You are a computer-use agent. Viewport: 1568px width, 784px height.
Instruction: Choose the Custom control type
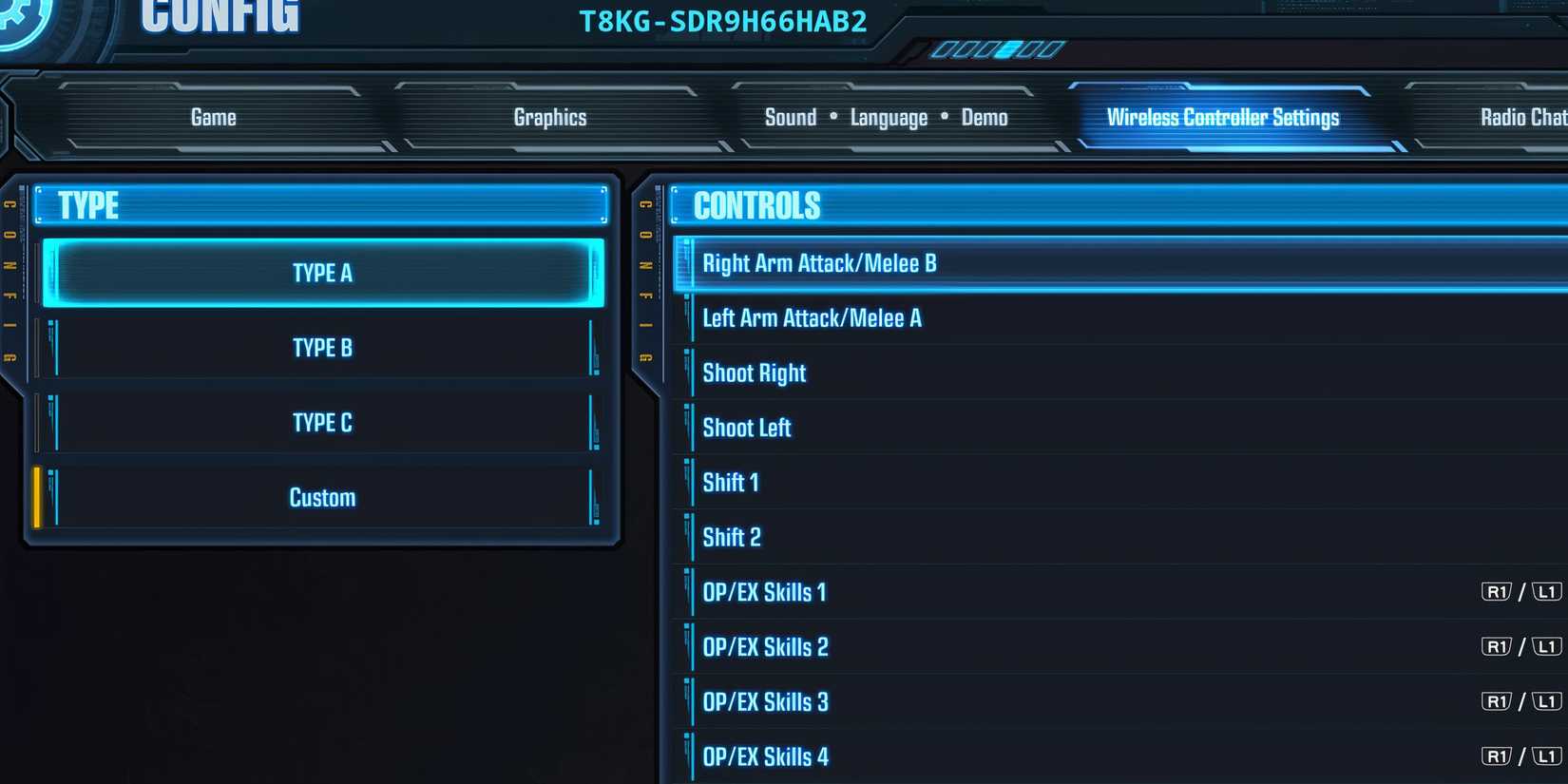pos(323,498)
